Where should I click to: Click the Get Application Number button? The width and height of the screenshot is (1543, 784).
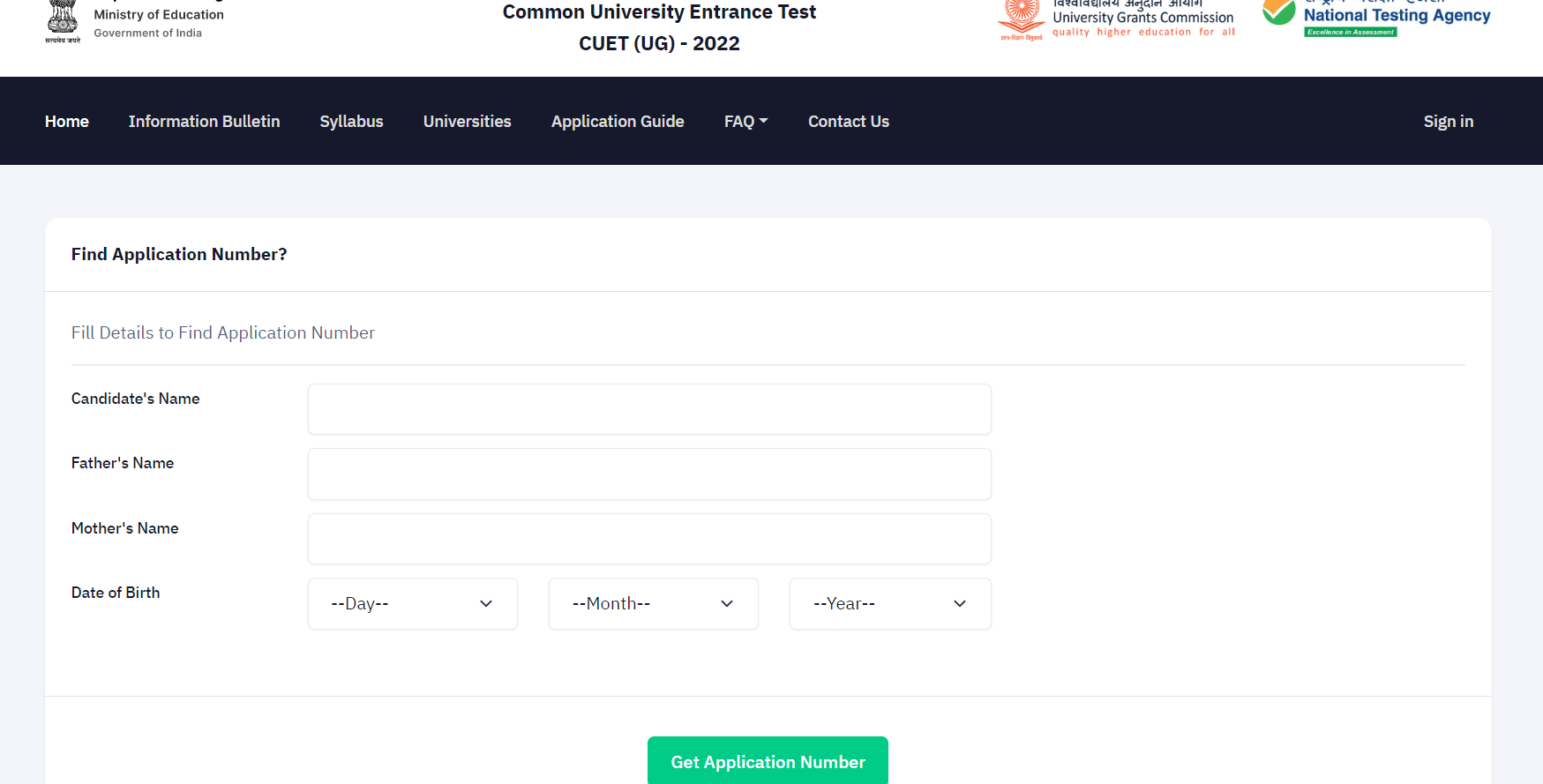768,760
